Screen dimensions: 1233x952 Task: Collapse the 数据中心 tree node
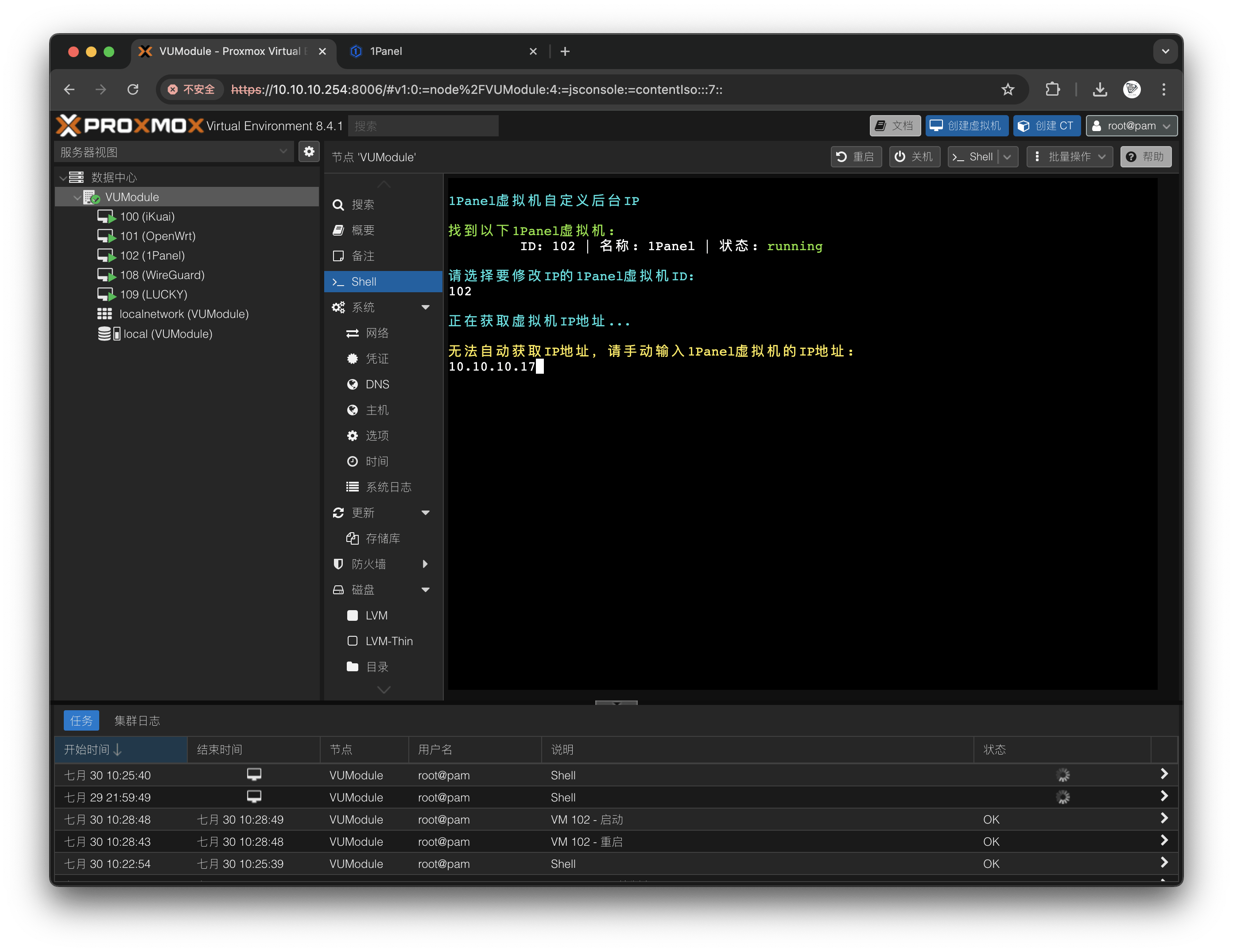[x=63, y=178]
